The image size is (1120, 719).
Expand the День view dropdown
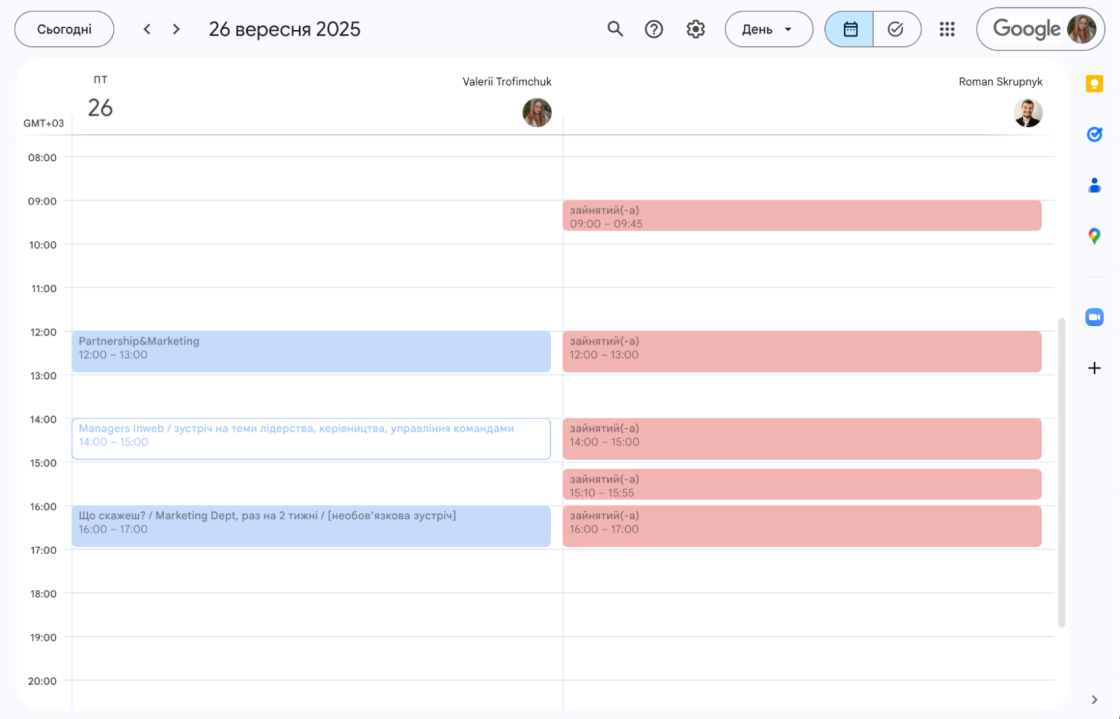(x=767, y=29)
